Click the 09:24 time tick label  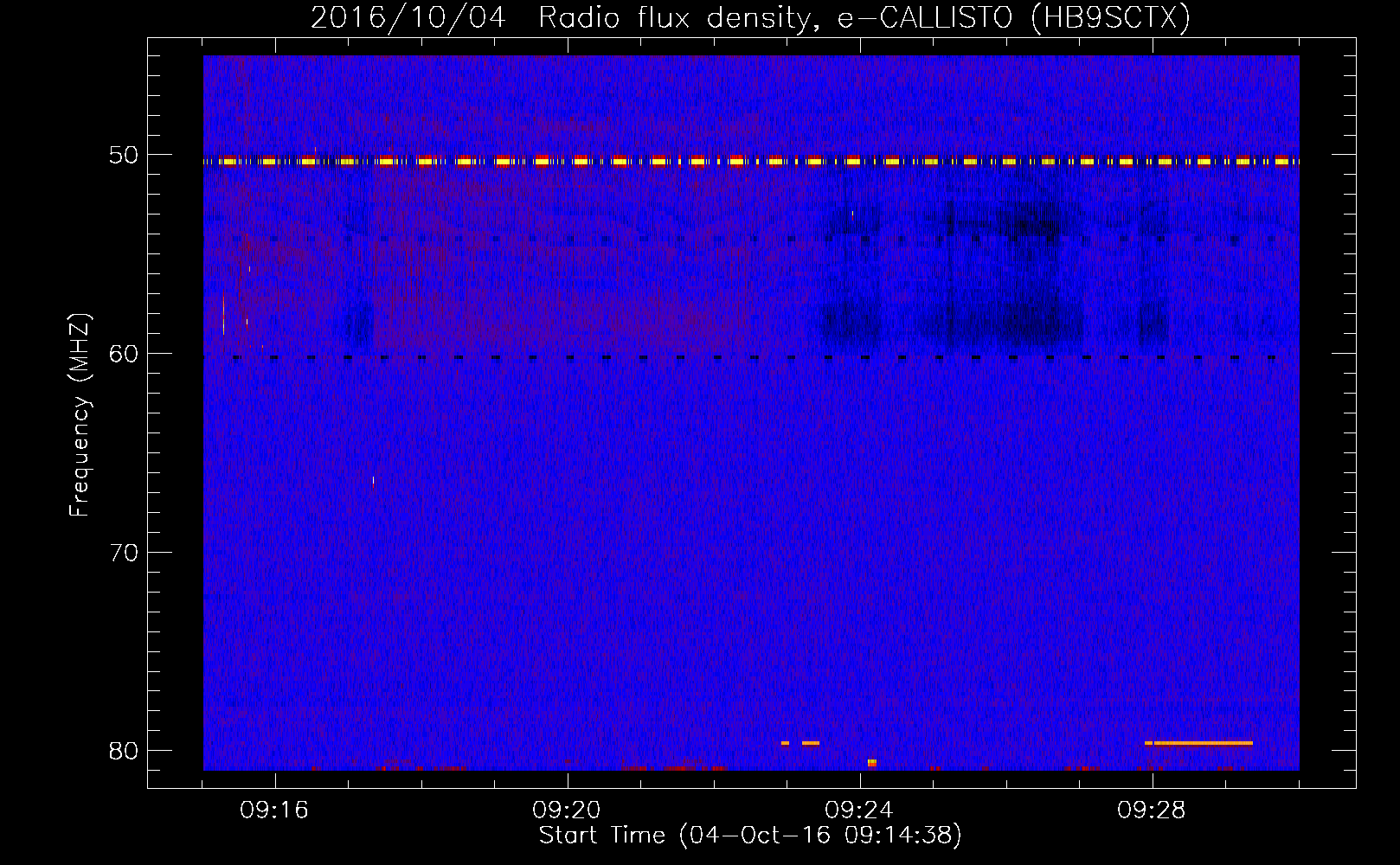tap(859, 811)
